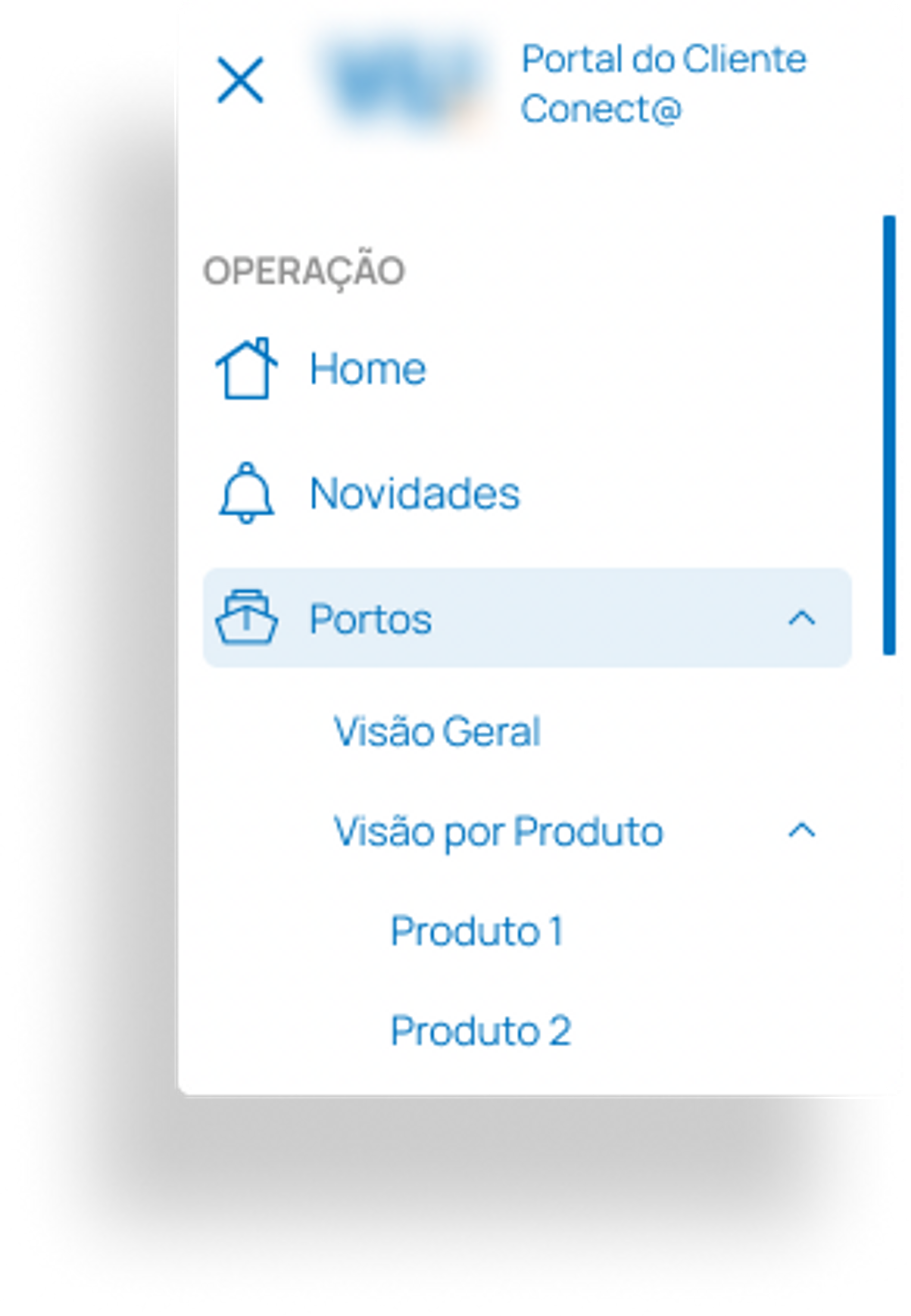Go to Visão Geral submenu
This screenshot has width=911, height=1316.
[437, 732]
